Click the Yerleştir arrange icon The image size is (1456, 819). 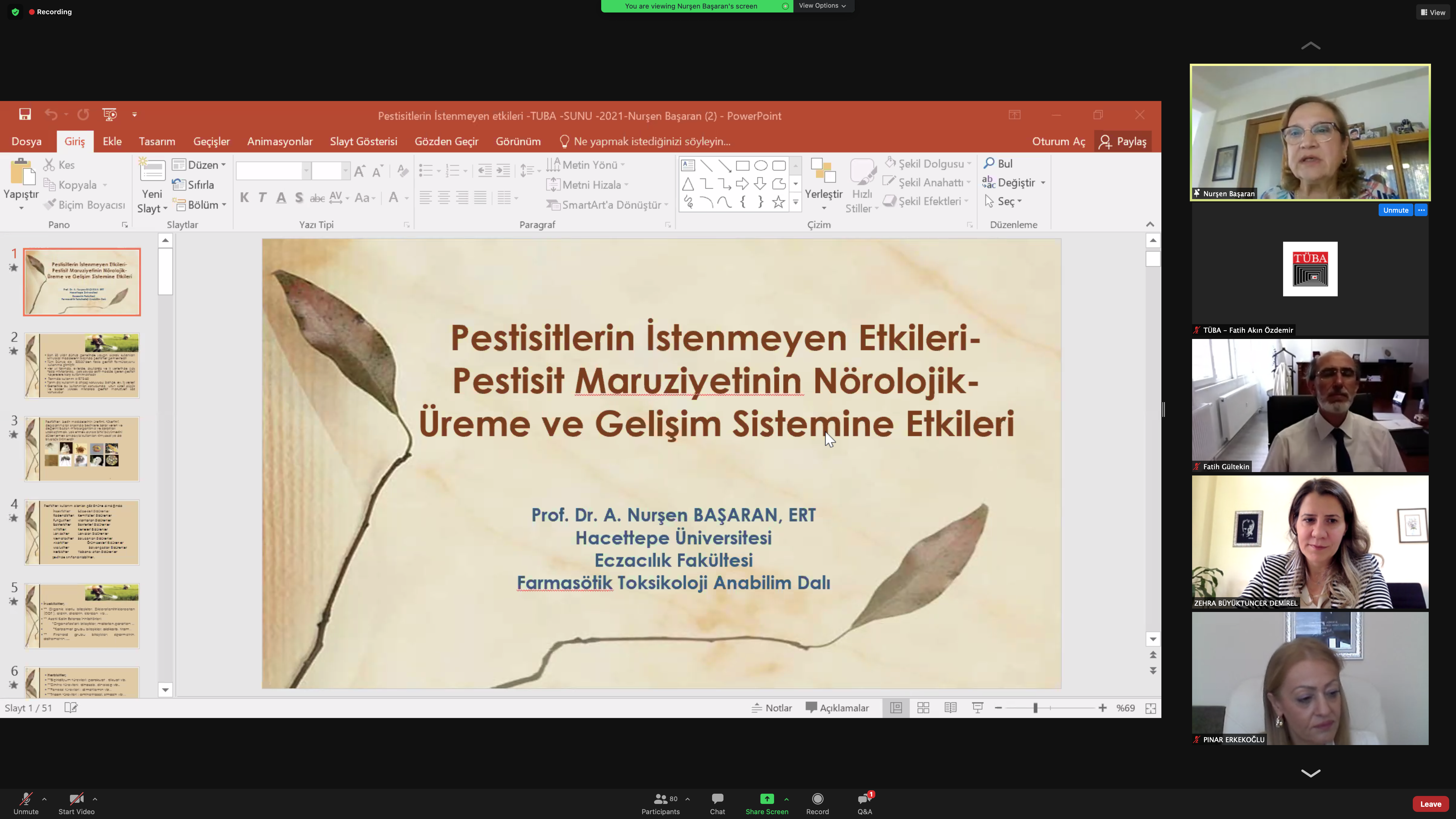[x=823, y=171]
